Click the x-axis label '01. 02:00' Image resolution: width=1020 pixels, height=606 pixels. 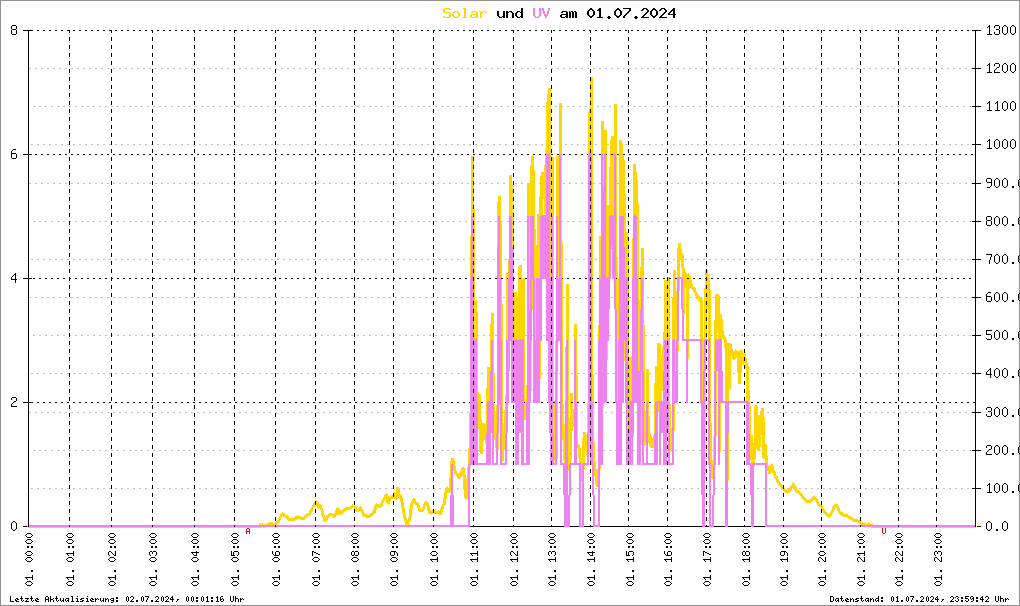coord(112,559)
